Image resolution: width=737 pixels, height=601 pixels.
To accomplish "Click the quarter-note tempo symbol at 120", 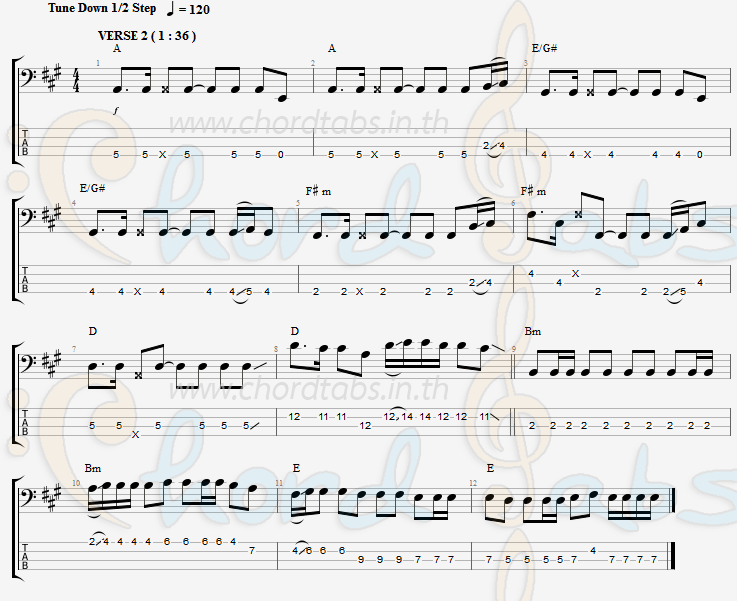I will [171, 9].
